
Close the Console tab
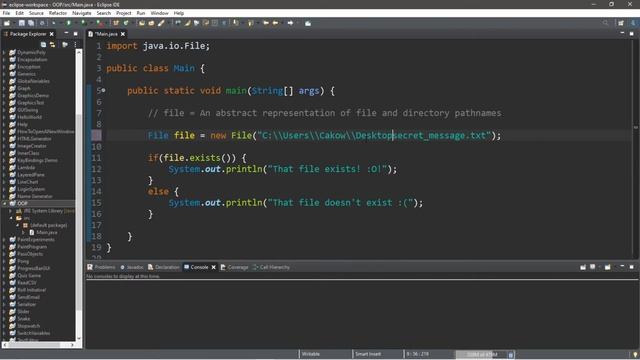(213, 267)
